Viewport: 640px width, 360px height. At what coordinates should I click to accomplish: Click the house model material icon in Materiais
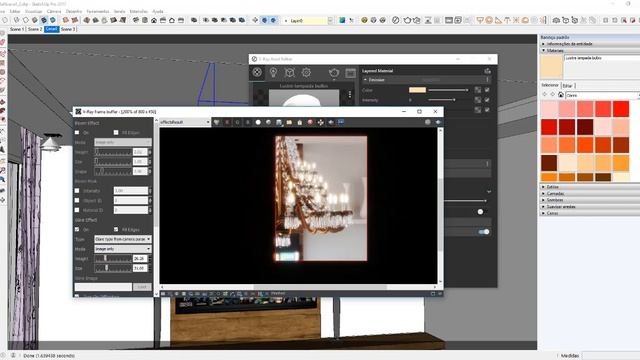coord(561,95)
